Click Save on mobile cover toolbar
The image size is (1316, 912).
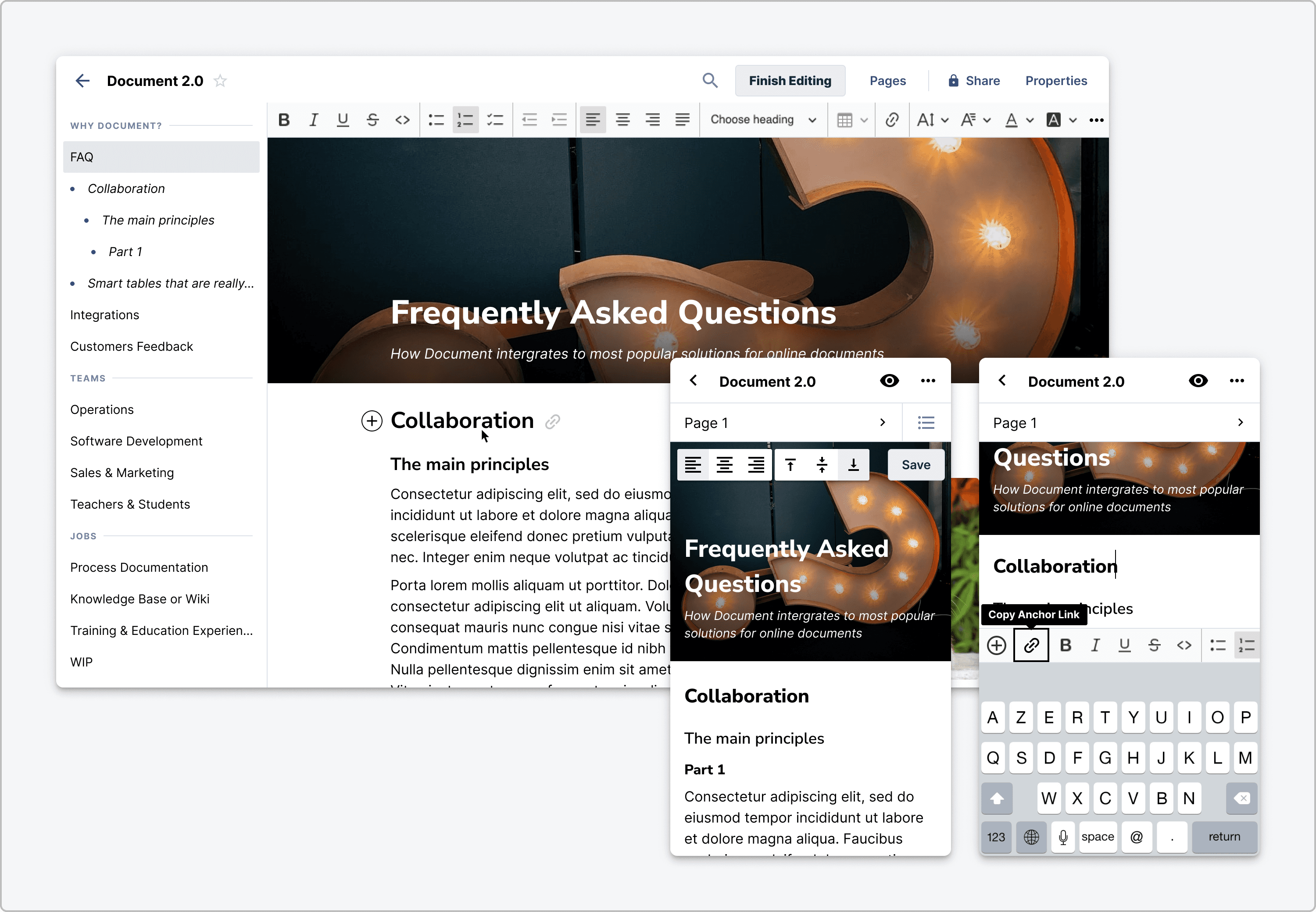point(916,465)
